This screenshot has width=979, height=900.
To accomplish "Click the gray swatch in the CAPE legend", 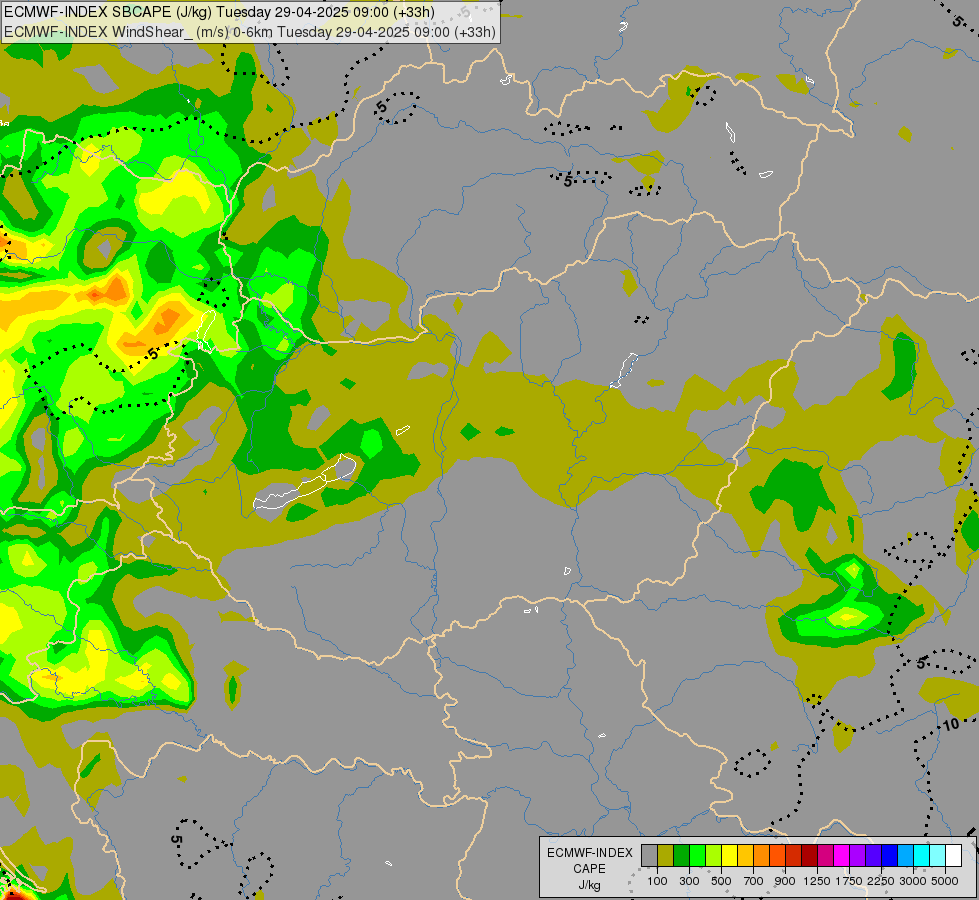I will pos(649,856).
